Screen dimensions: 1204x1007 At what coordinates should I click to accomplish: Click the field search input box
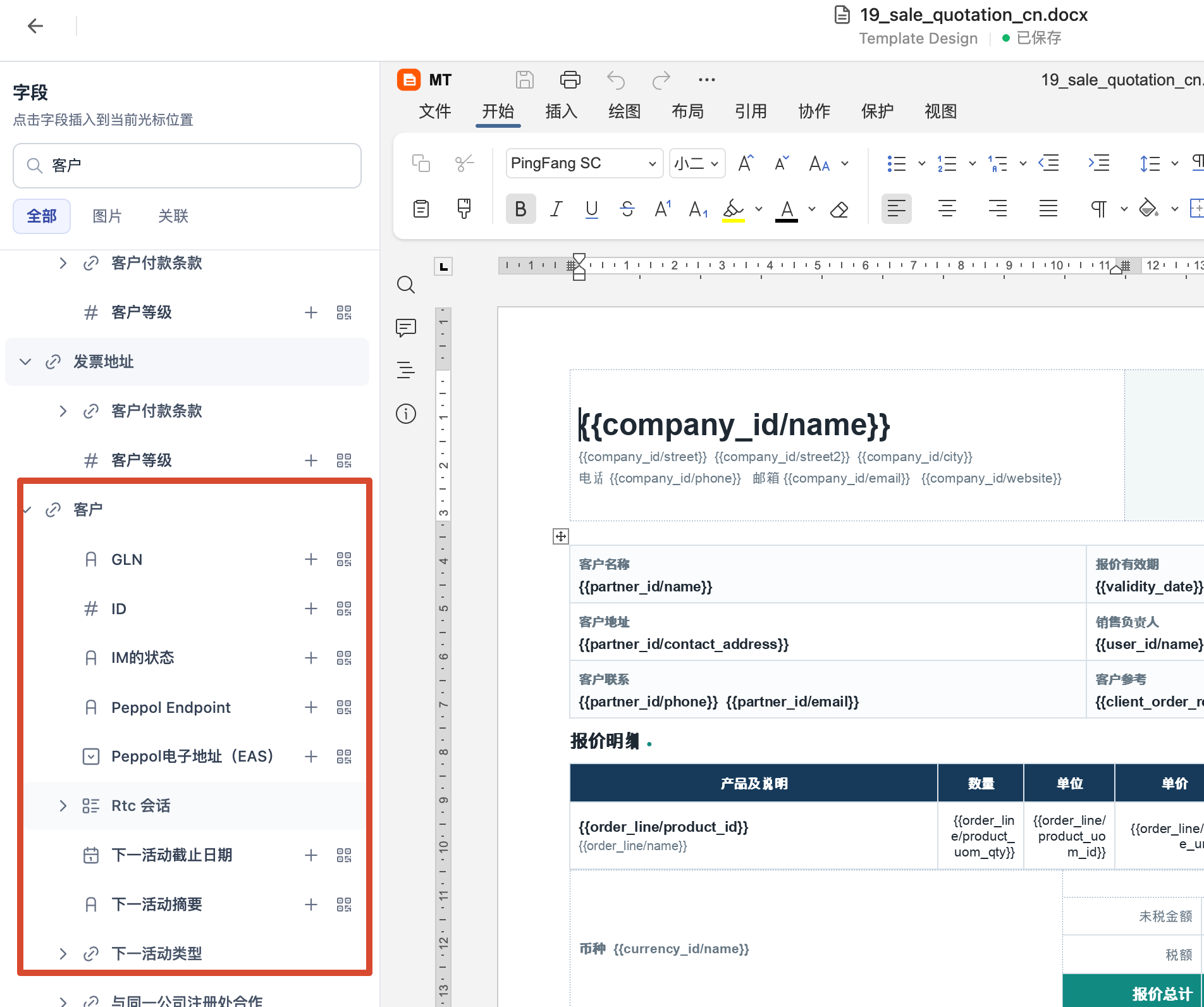(x=187, y=166)
